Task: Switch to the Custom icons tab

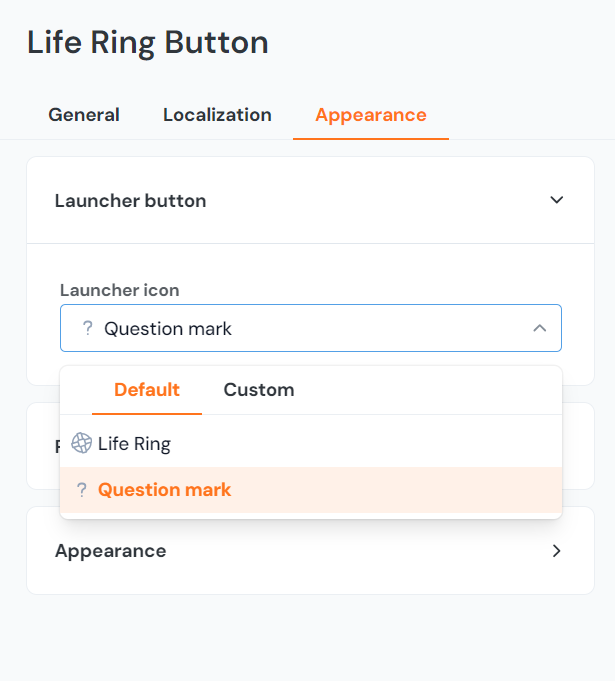Action: click(258, 390)
